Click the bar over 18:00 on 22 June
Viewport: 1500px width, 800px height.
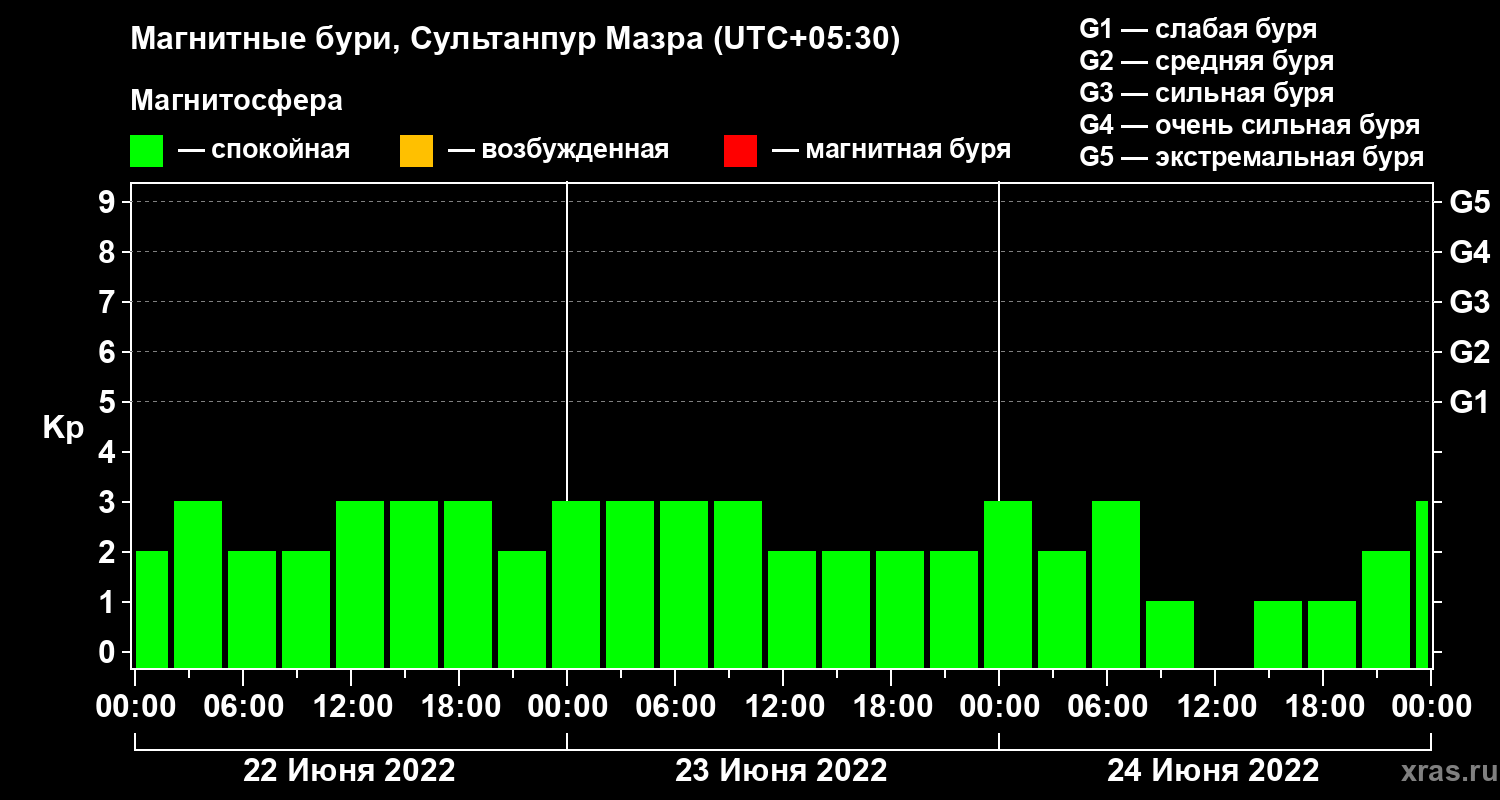(468, 584)
